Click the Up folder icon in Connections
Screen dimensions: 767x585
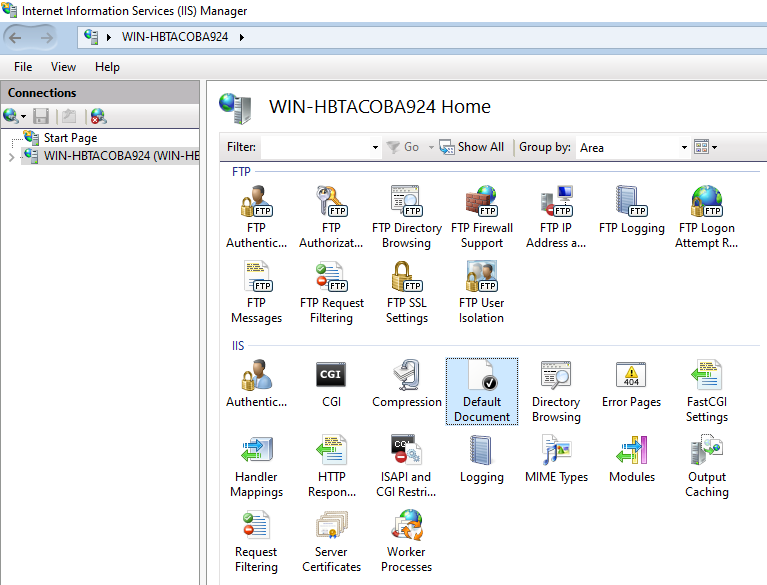[x=69, y=116]
